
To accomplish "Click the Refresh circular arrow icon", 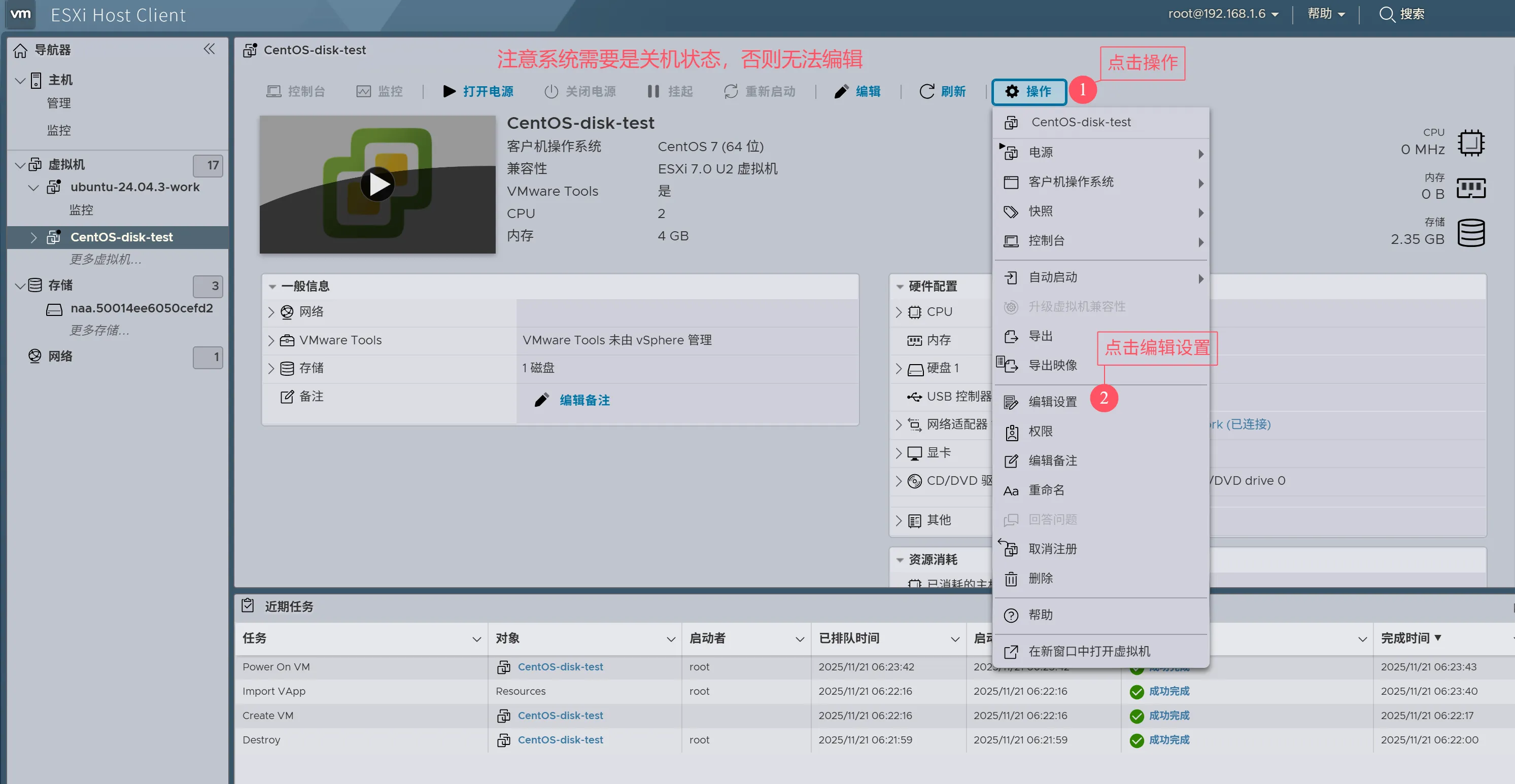I will point(926,91).
